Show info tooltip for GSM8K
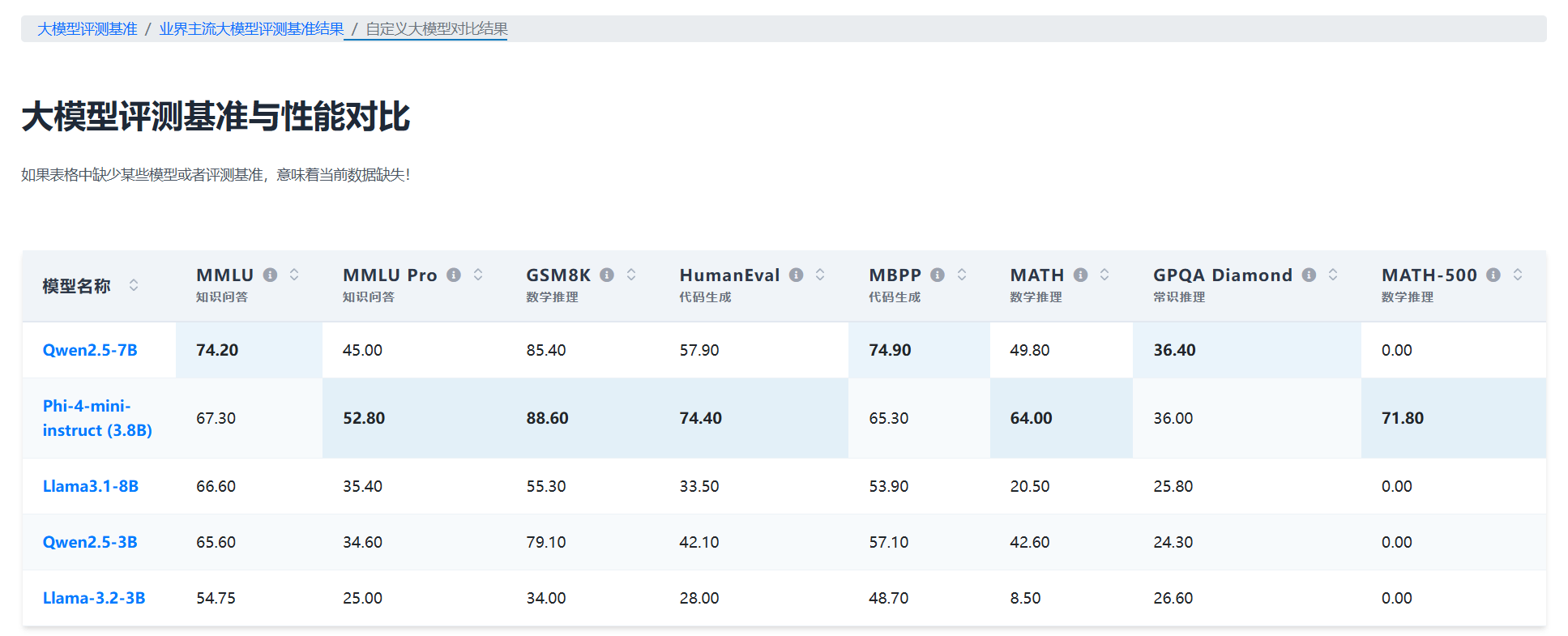Image resolution: width=1568 pixels, height=636 pixels. pyautogui.click(x=607, y=275)
